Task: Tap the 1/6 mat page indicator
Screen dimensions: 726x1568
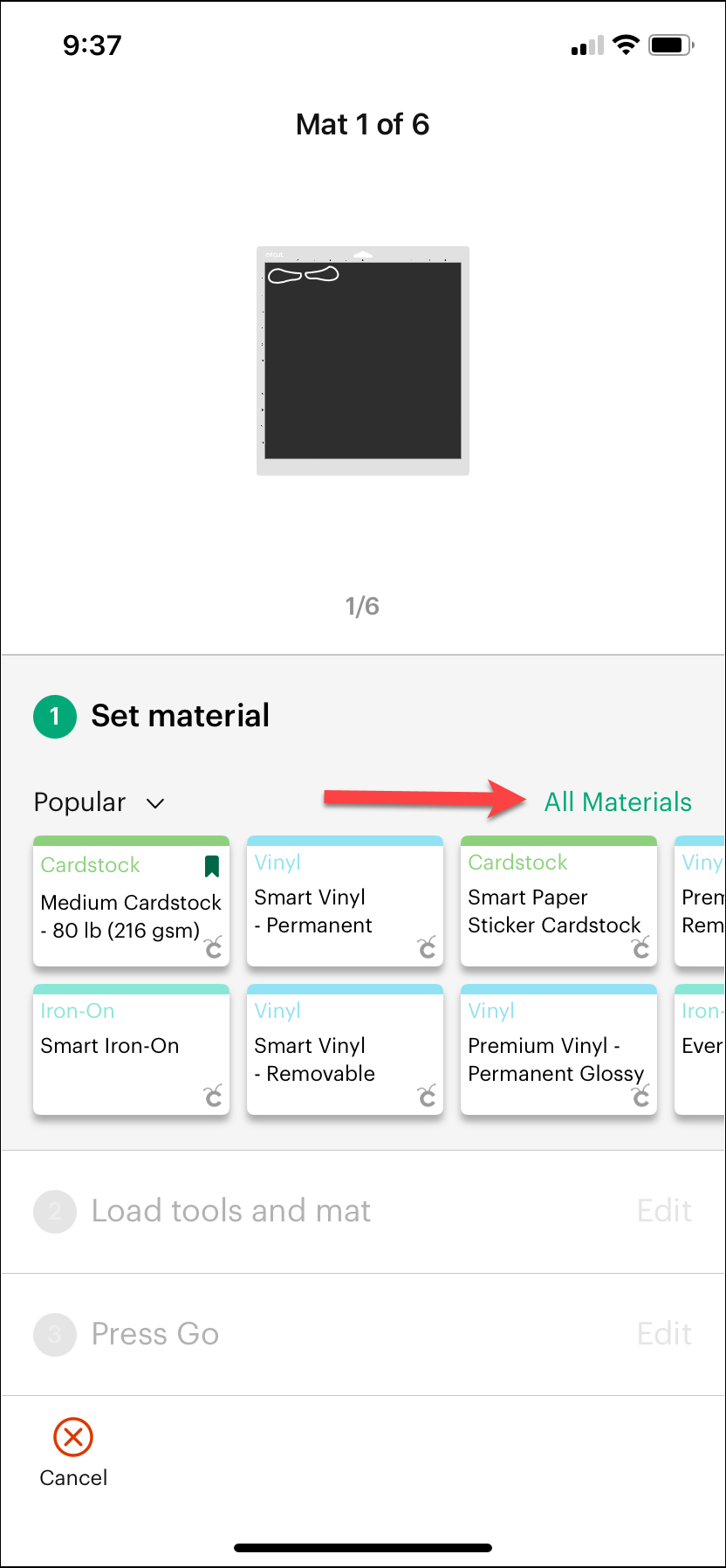Action: point(362,606)
